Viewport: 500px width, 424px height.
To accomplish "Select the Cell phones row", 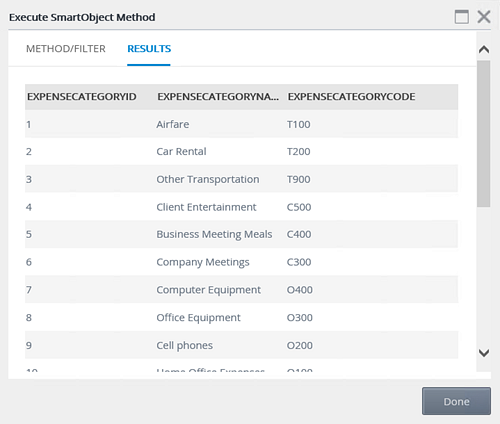I will coord(241,345).
